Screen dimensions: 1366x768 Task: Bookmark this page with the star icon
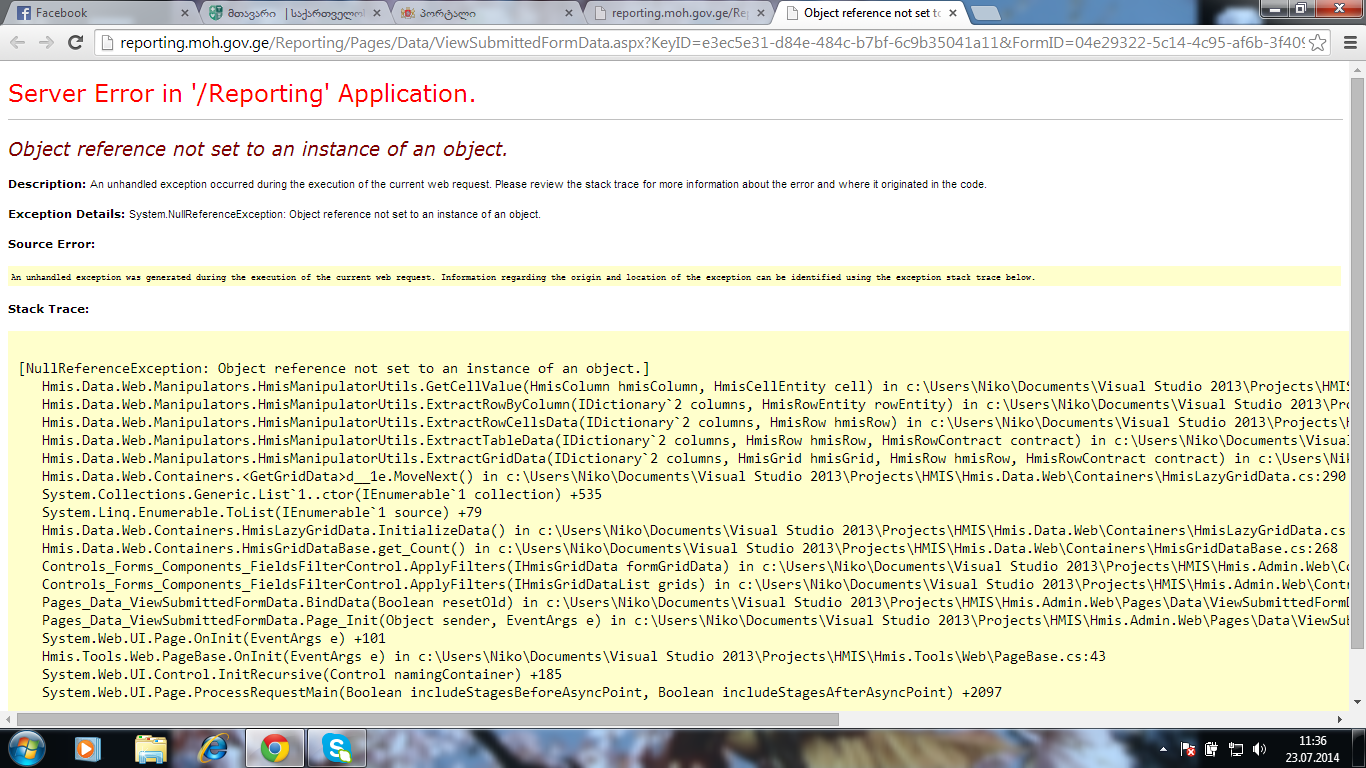click(1318, 43)
